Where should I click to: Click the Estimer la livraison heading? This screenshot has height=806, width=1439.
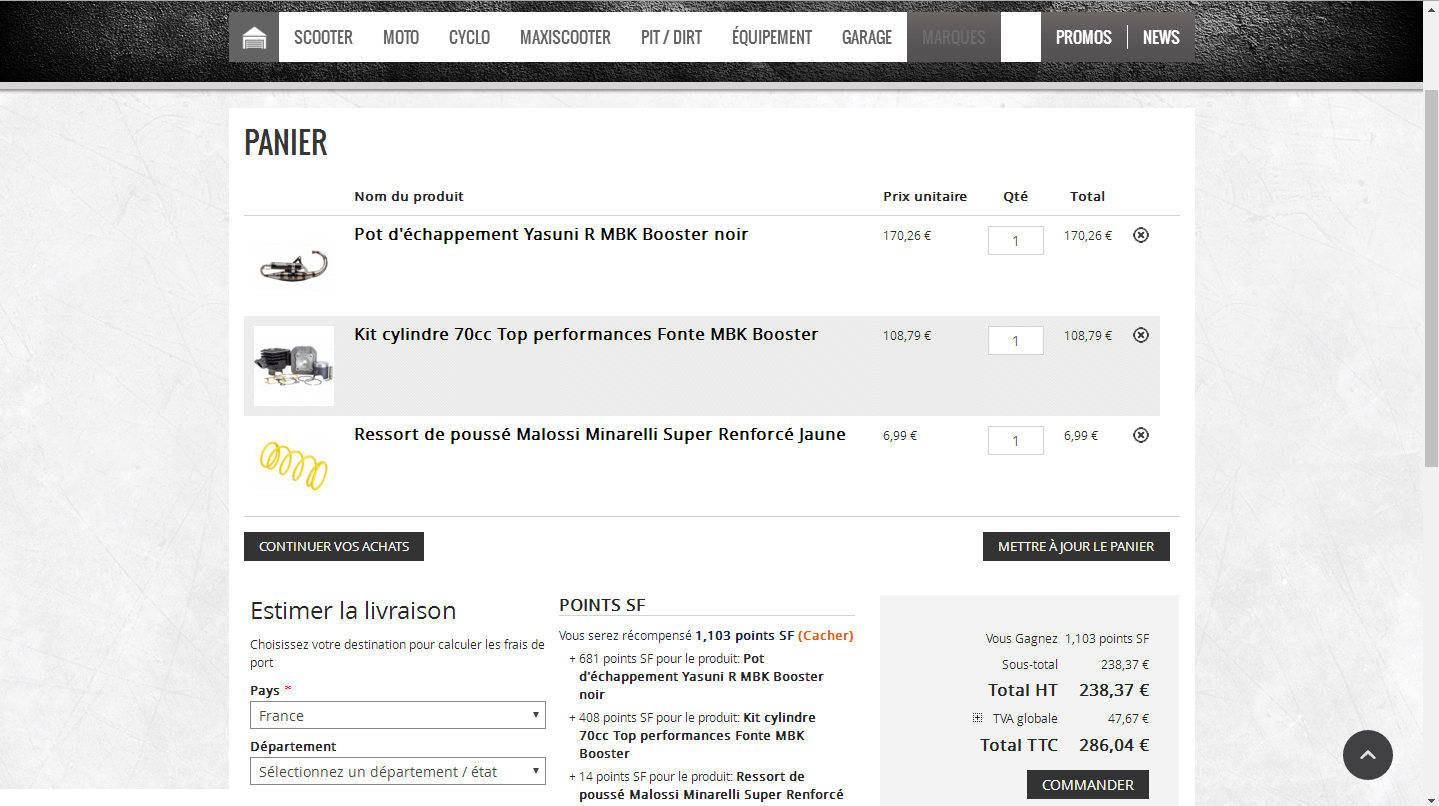coord(353,611)
